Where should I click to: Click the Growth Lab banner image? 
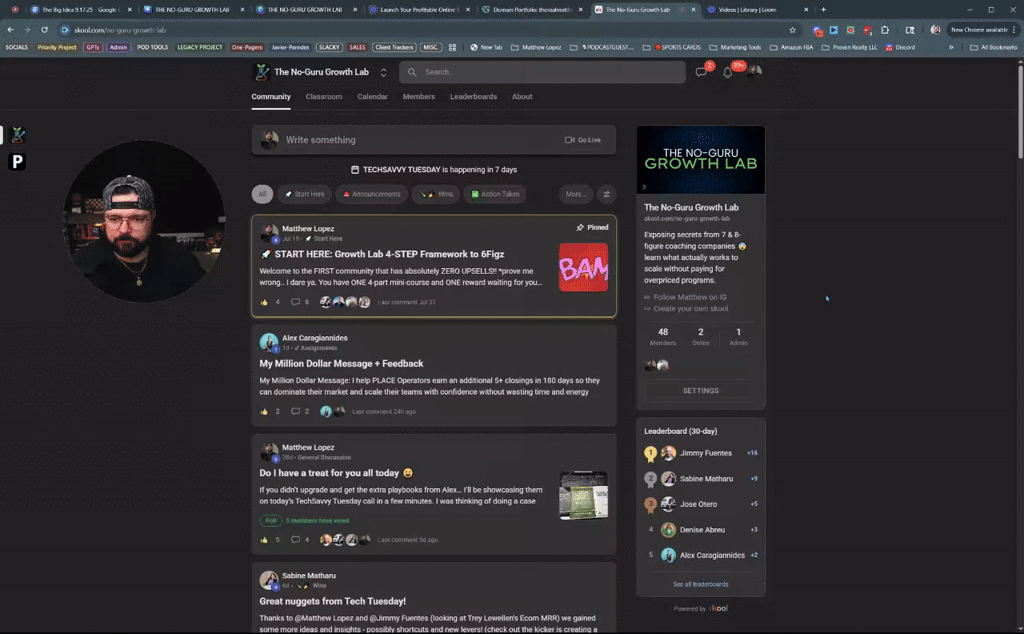click(x=701, y=160)
